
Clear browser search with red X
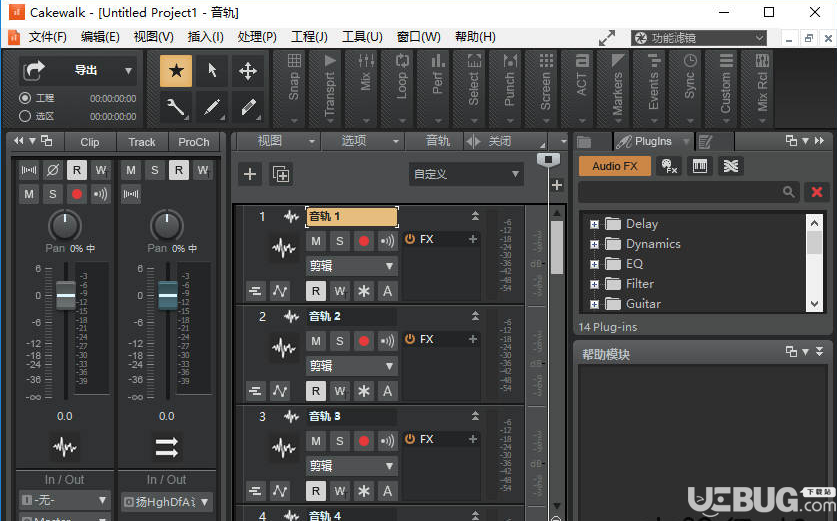(817, 192)
